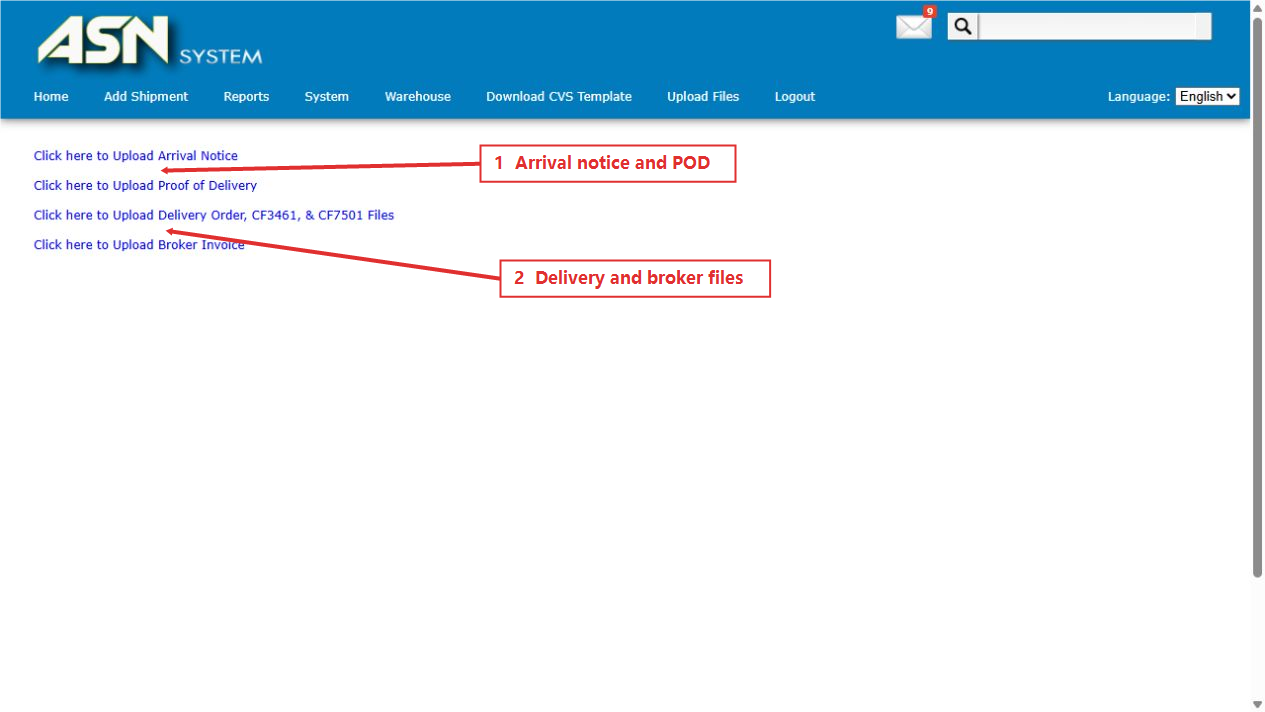Screen dimensions: 1265x712
Task: Open the Upload Files menu
Action: (703, 97)
